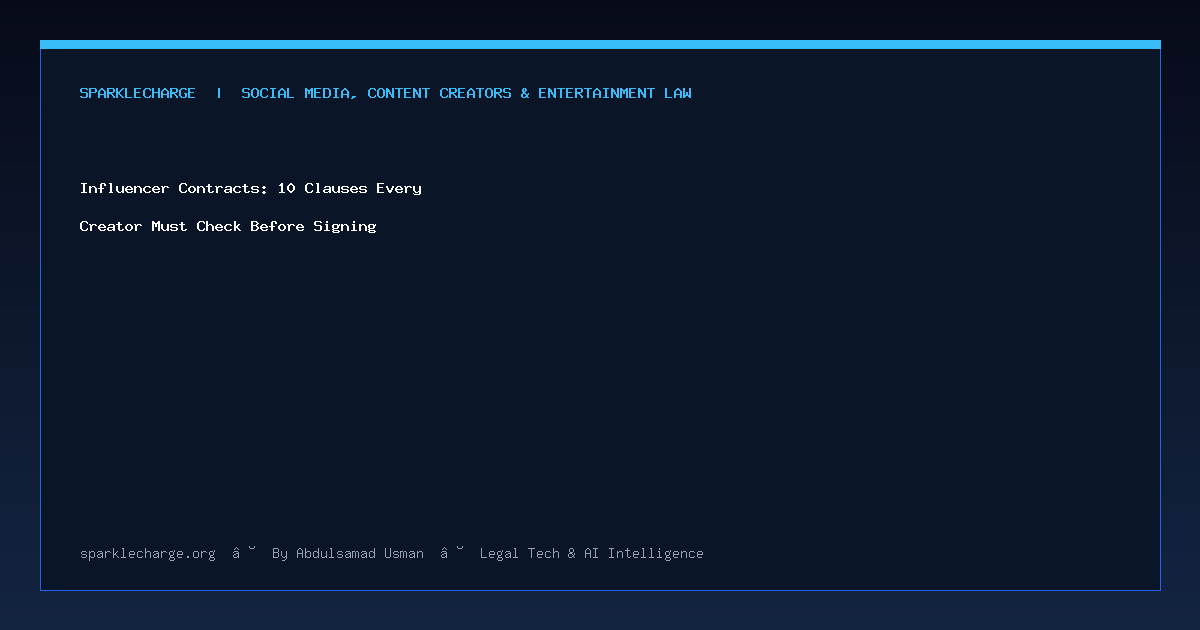Click the vertical bar separator after SPARKLECHARGE

(219, 93)
